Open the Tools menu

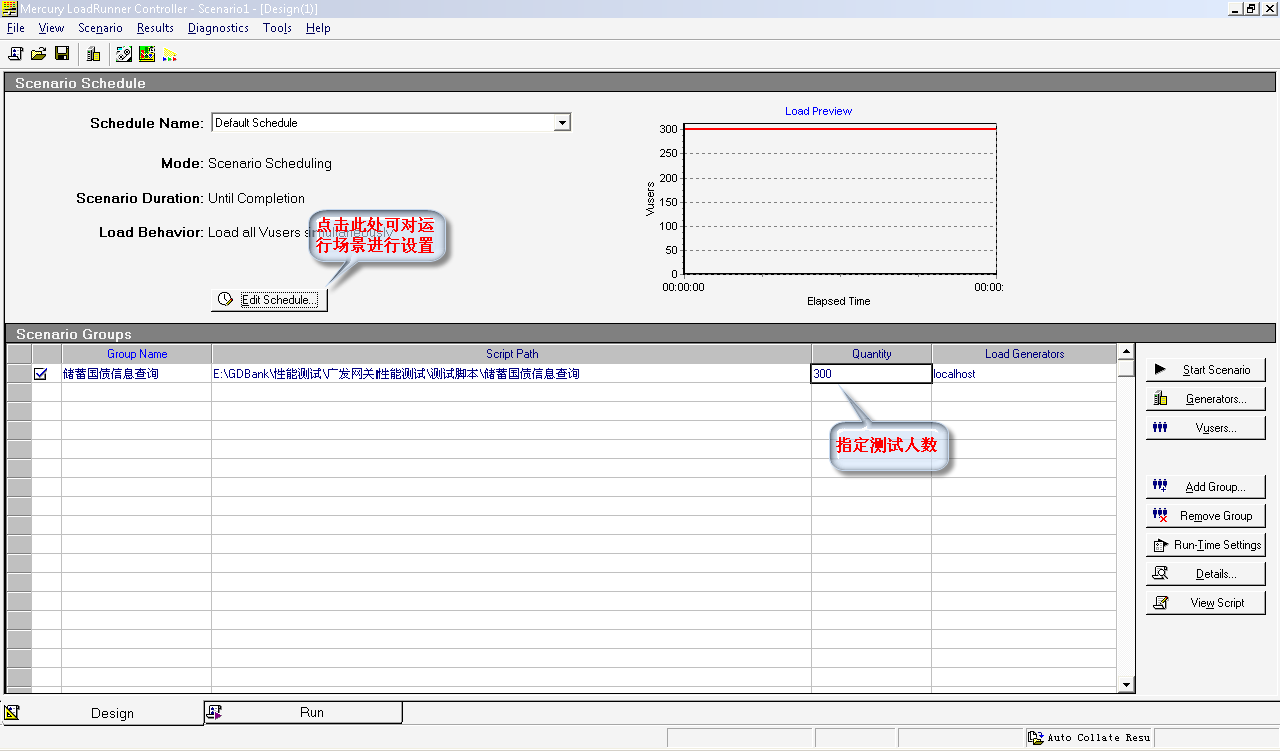[x=277, y=28]
